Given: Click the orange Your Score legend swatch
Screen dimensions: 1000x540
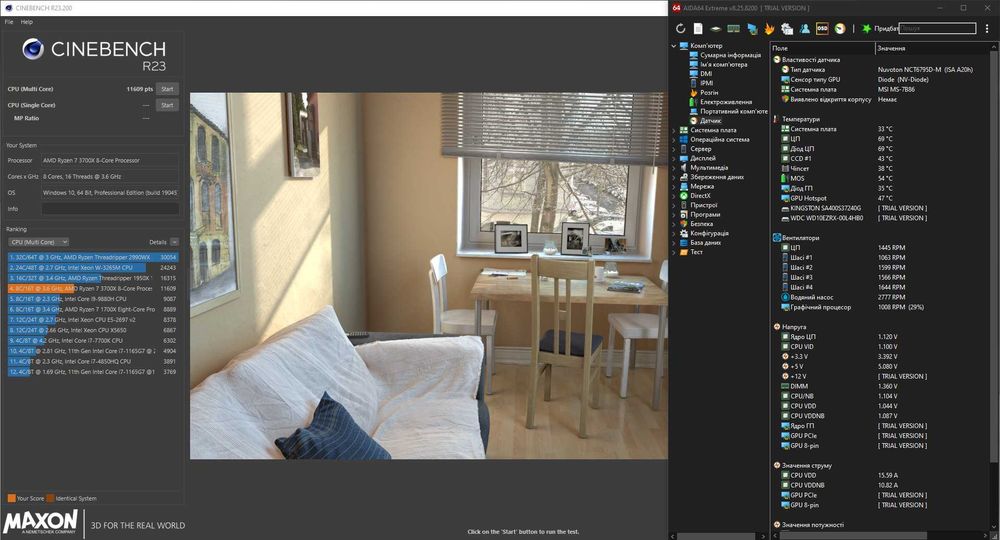Looking at the screenshot, I should 11,499.
